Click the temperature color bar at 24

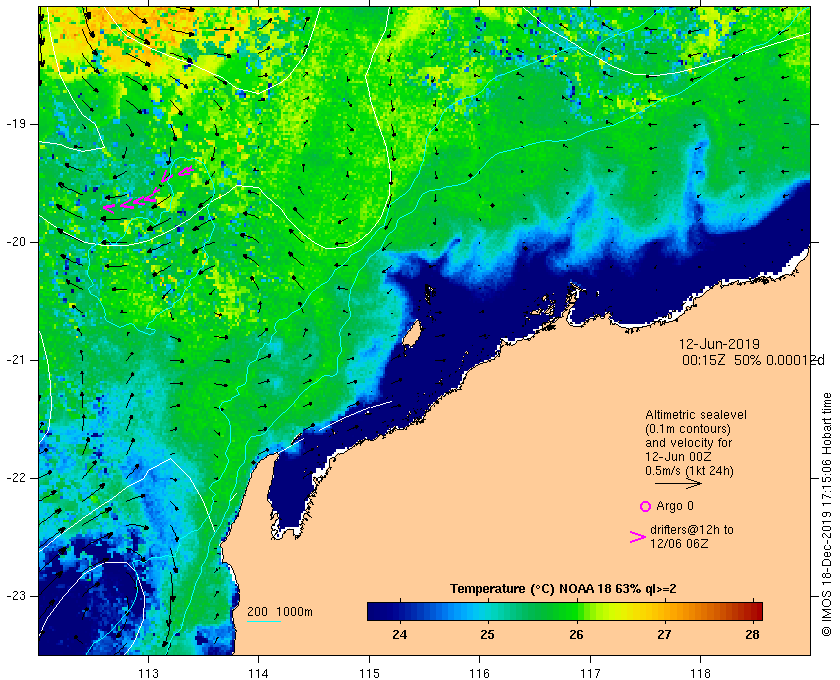399,611
